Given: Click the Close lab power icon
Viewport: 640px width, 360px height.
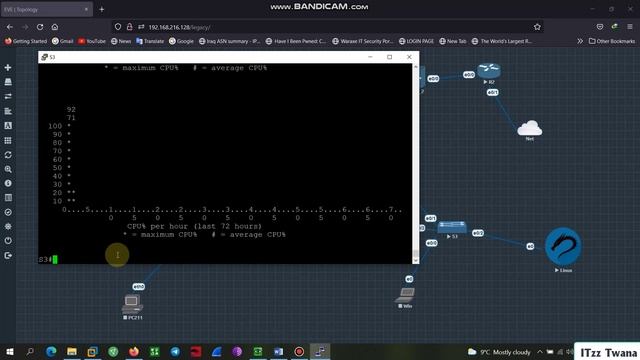Looking at the screenshot, I should pos(8,241).
